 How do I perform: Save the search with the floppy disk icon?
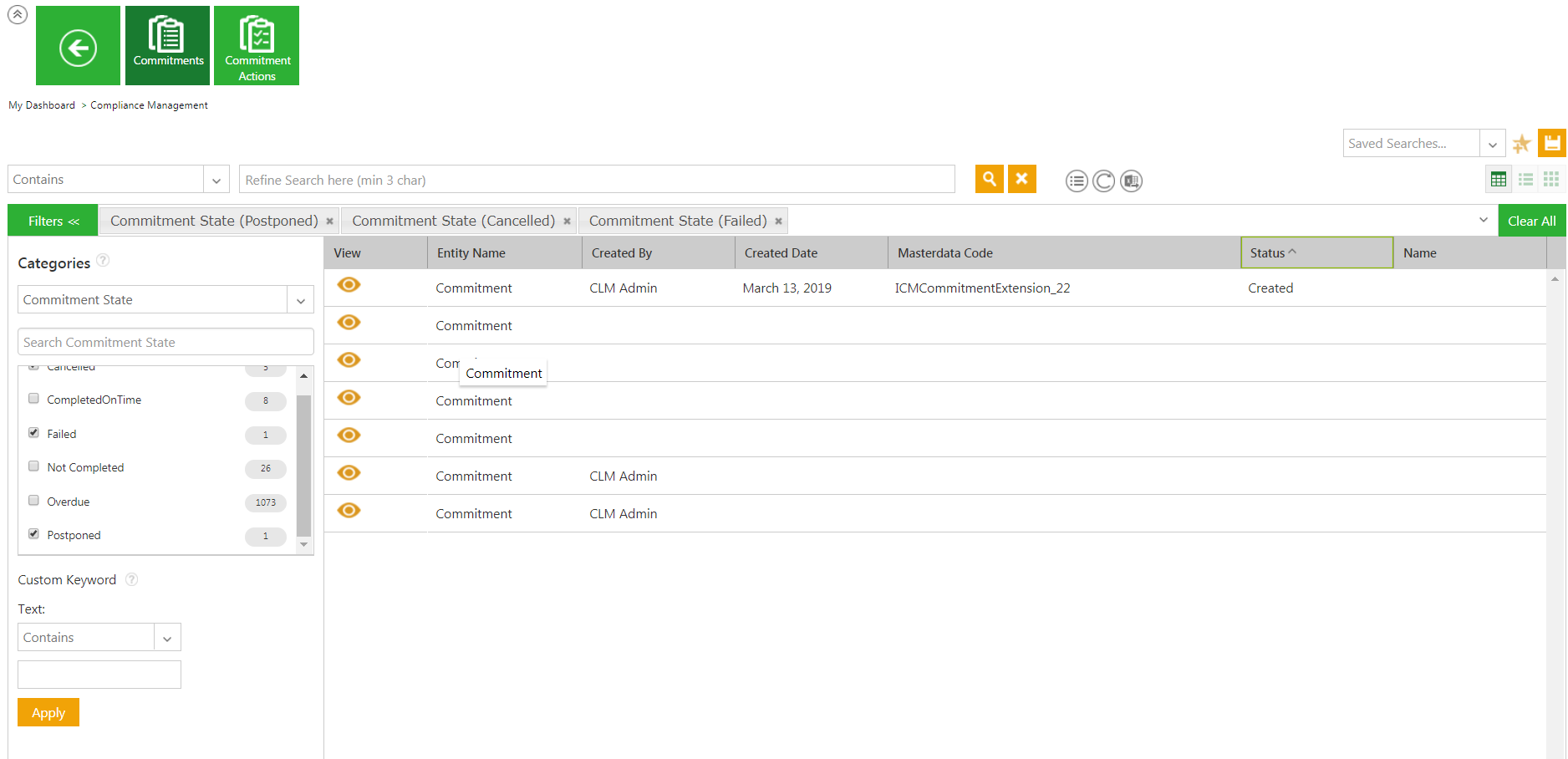[1551, 143]
